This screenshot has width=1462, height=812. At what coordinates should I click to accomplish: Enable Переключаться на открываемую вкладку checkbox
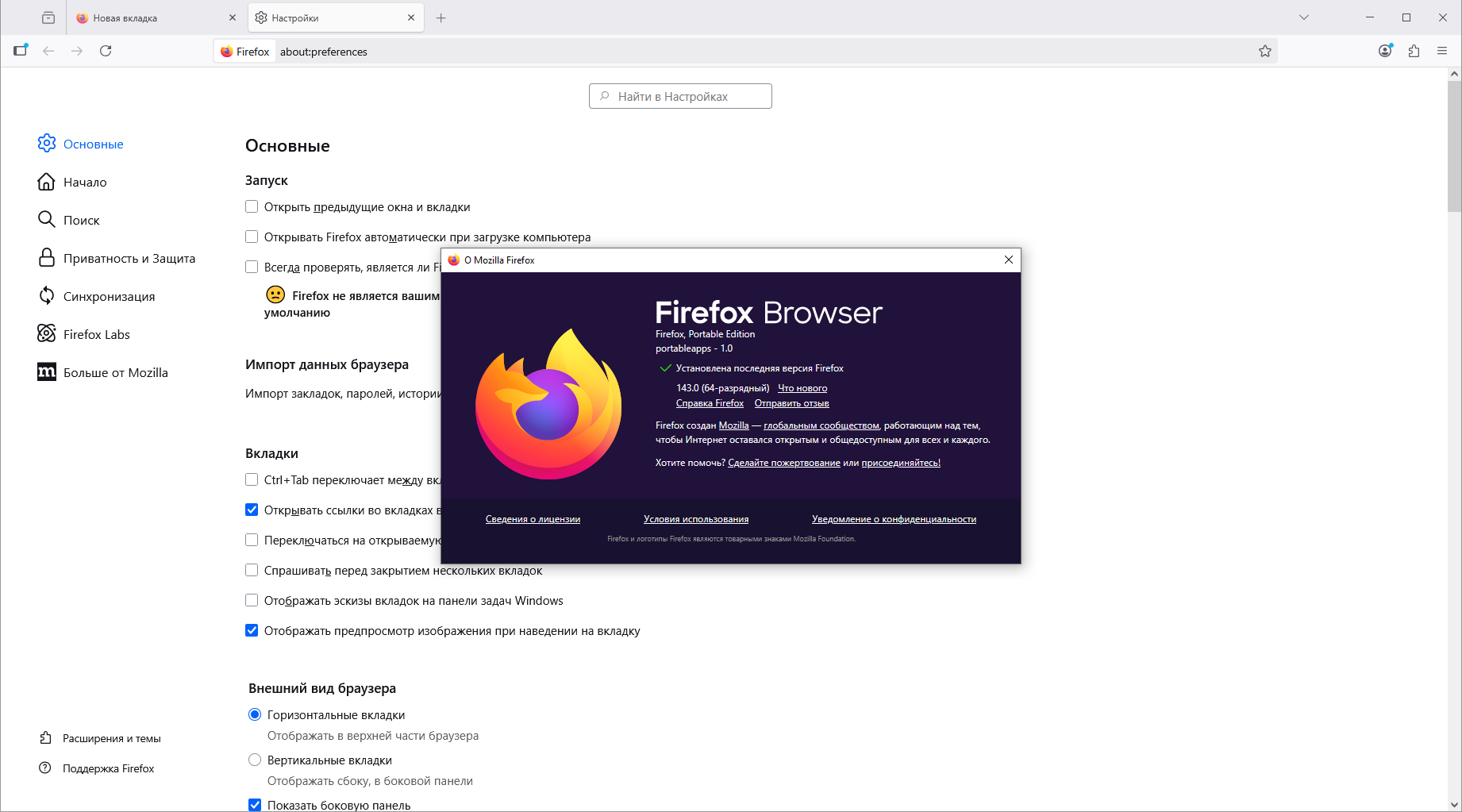(x=252, y=540)
